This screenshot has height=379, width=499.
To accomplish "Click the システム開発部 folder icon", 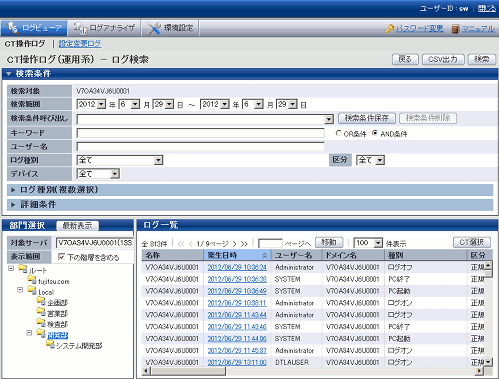I will [x=50, y=344].
